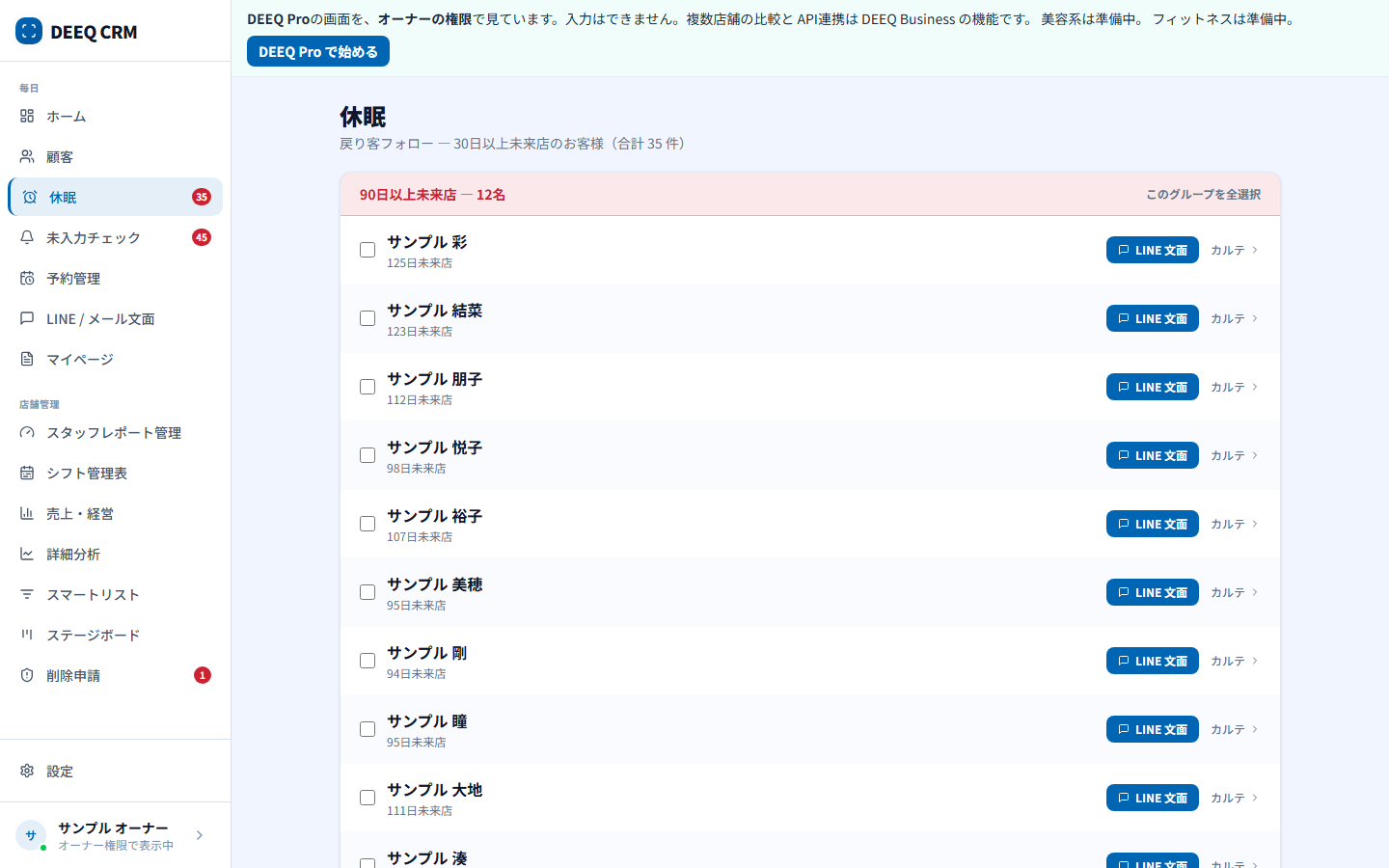This screenshot has height=868, width=1389.
Task: Open シフト管理表
Action: tap(115, 473)
